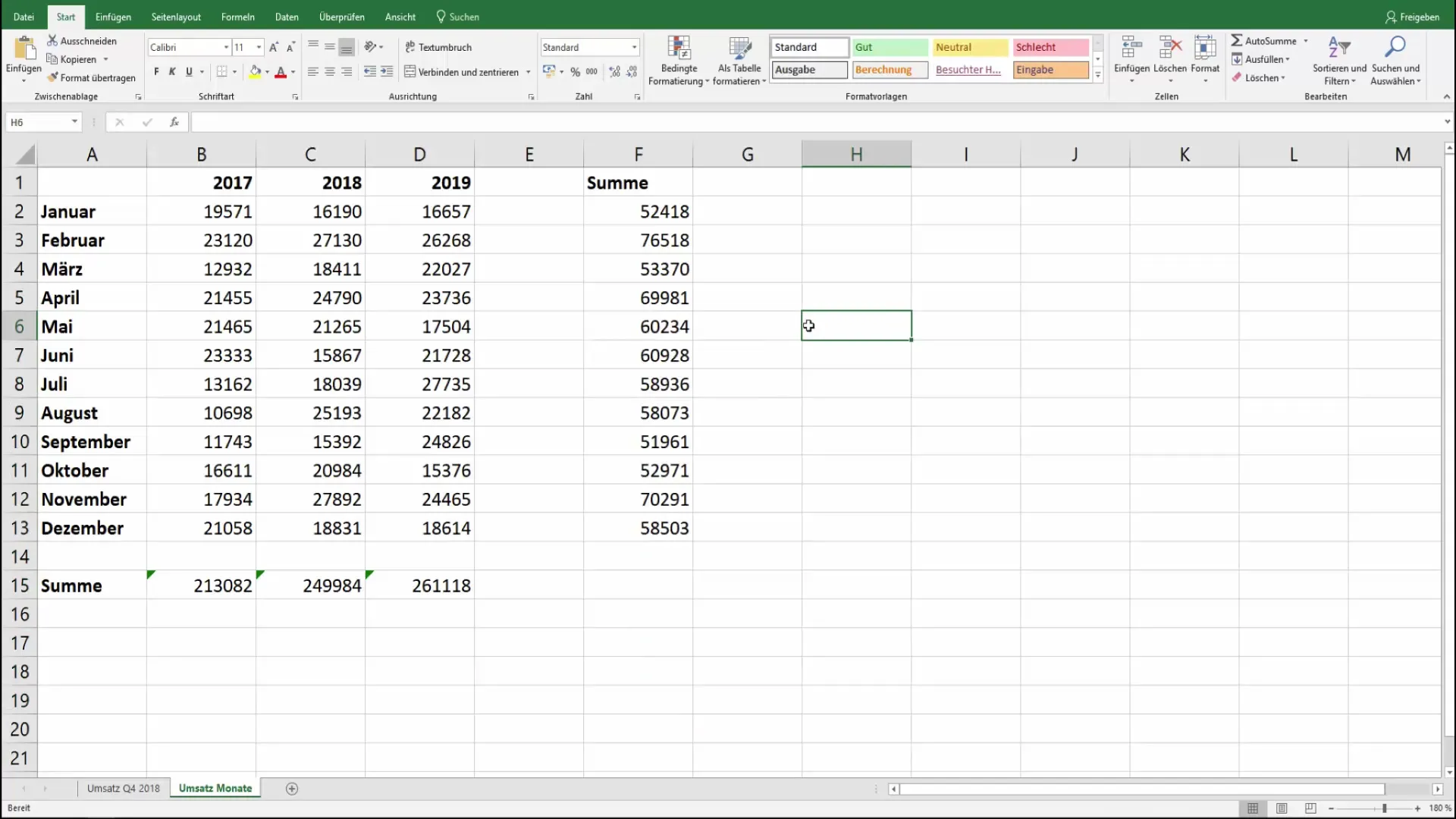Decrease font size with the smaller A icon

point(290,47)
